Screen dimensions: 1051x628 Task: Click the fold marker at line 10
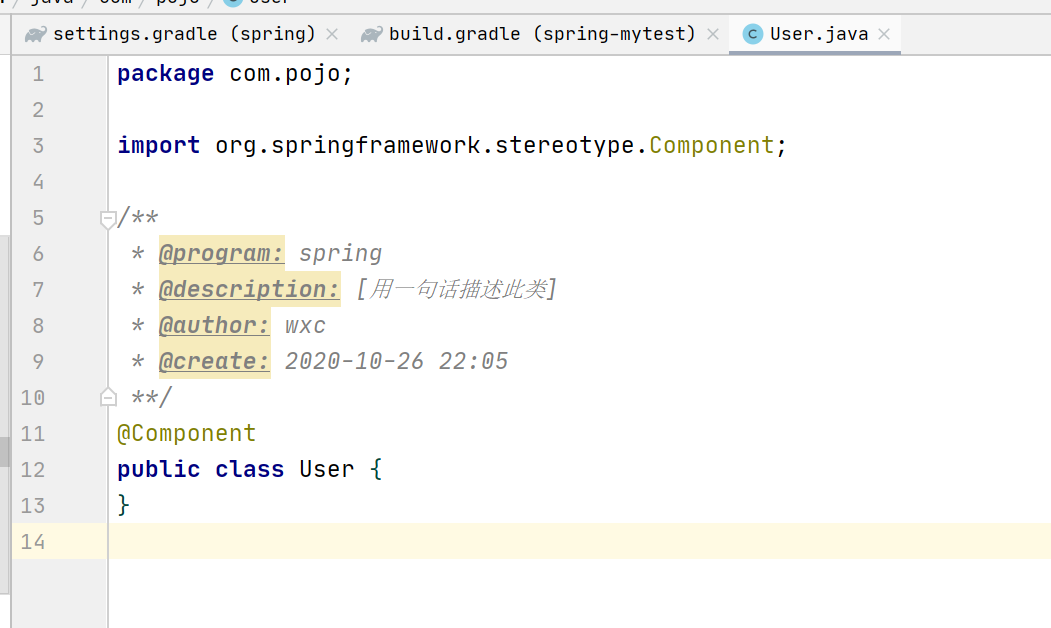click(106, 396)
